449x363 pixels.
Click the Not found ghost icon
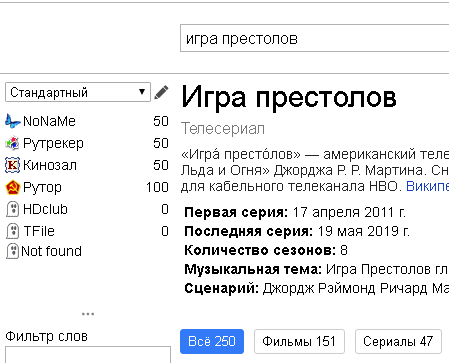[x=13, y=251]
